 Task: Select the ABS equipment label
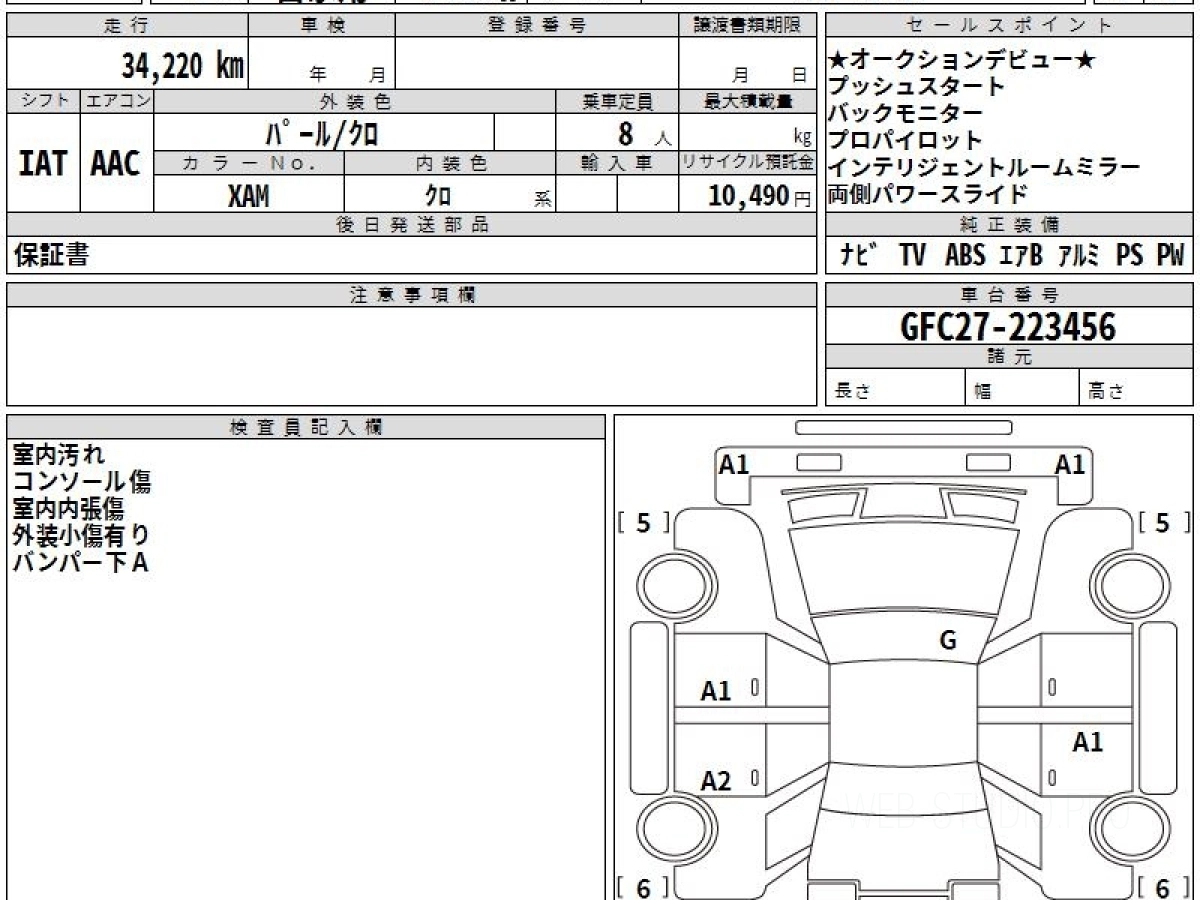[964, 256]
